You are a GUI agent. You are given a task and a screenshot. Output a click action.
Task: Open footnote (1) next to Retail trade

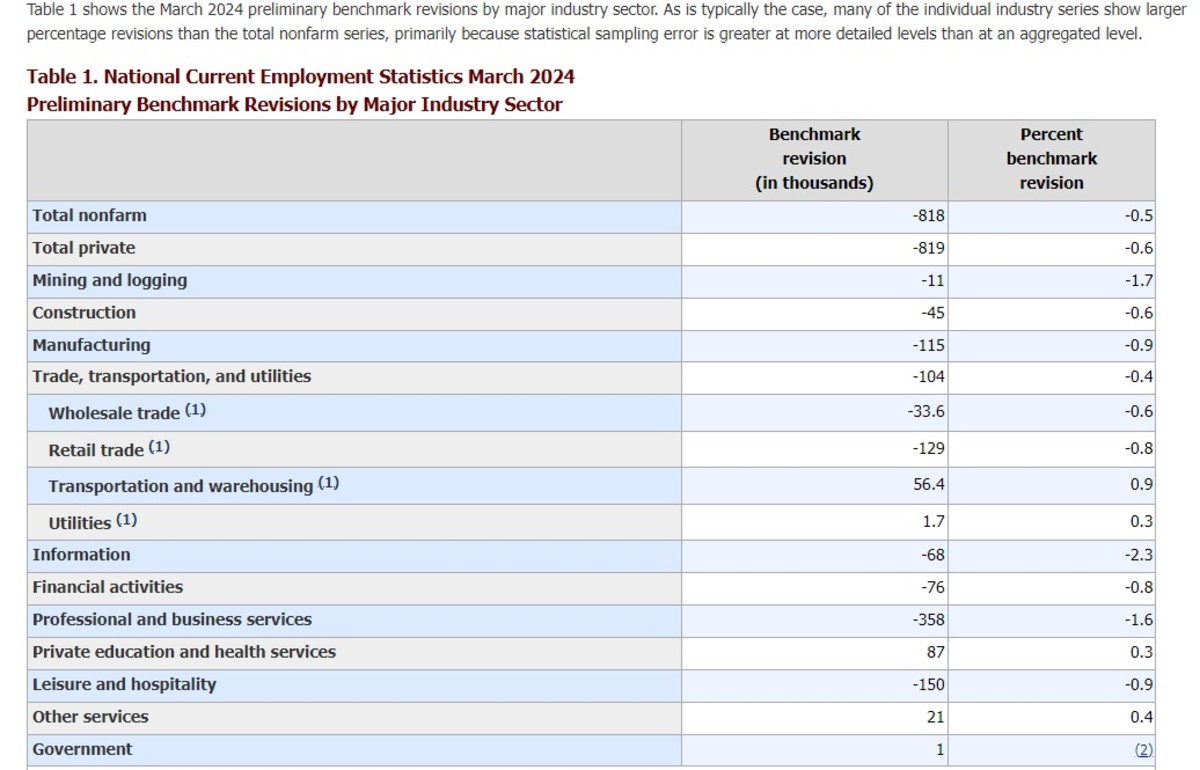(x=159, y=448)
